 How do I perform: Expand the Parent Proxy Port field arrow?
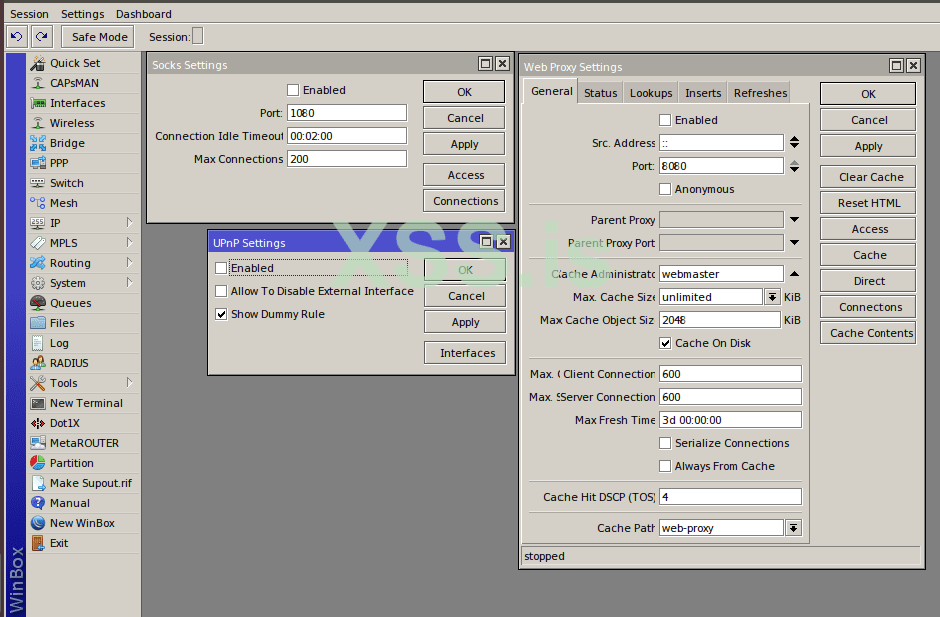coord(794,243)
